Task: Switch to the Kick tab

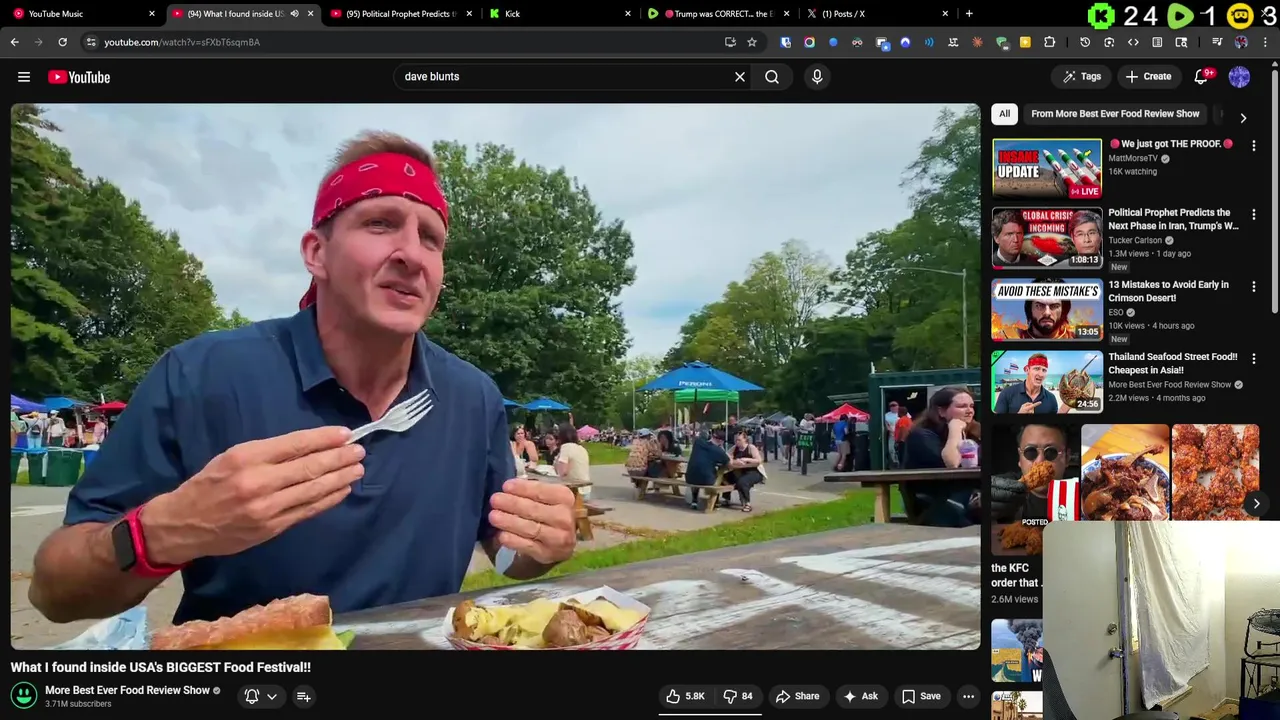Action: pos(560,14)
